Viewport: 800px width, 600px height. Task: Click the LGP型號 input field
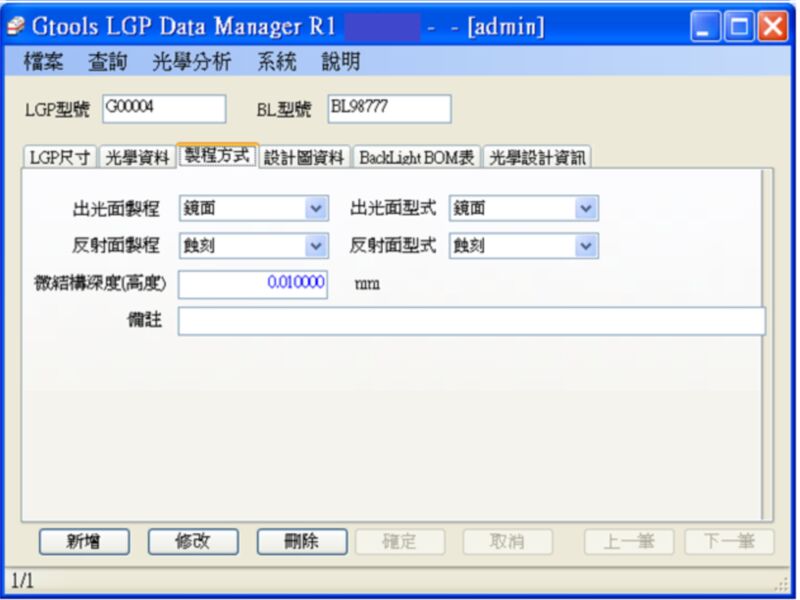164,108
